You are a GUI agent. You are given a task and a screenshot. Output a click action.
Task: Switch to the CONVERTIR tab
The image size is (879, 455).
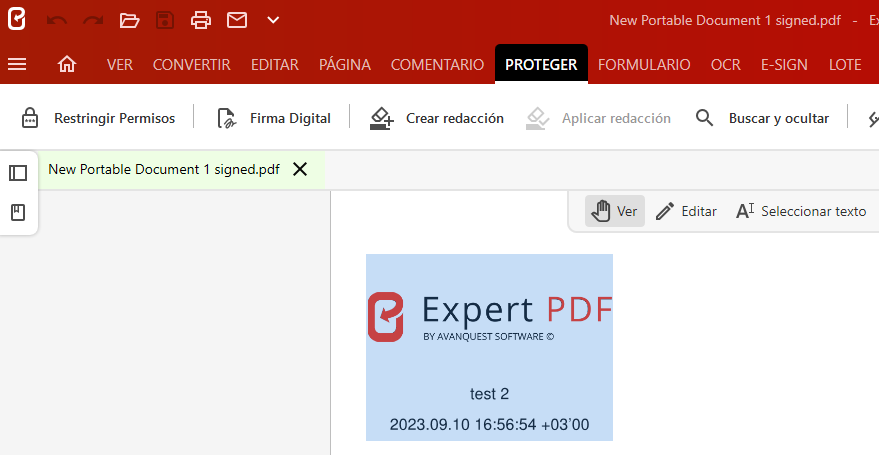[x=192, y=65]
